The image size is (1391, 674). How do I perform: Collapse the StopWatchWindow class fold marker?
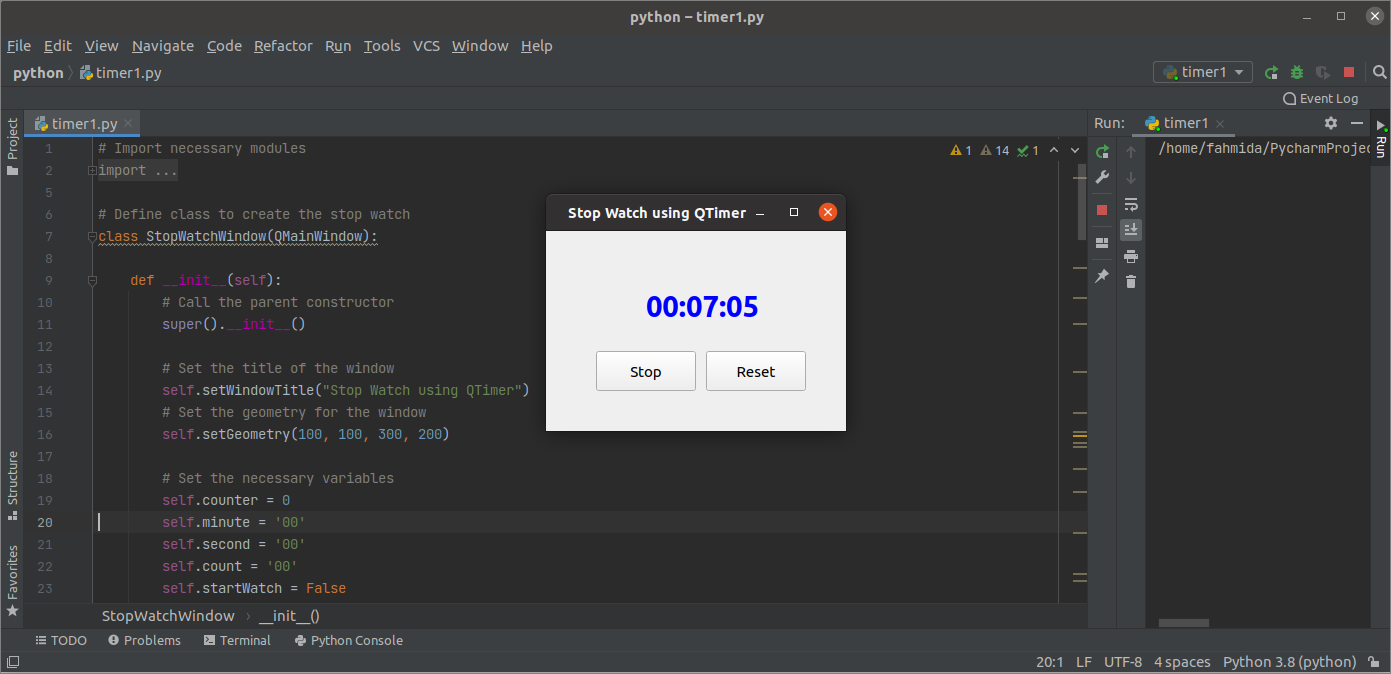coord(92,237)
